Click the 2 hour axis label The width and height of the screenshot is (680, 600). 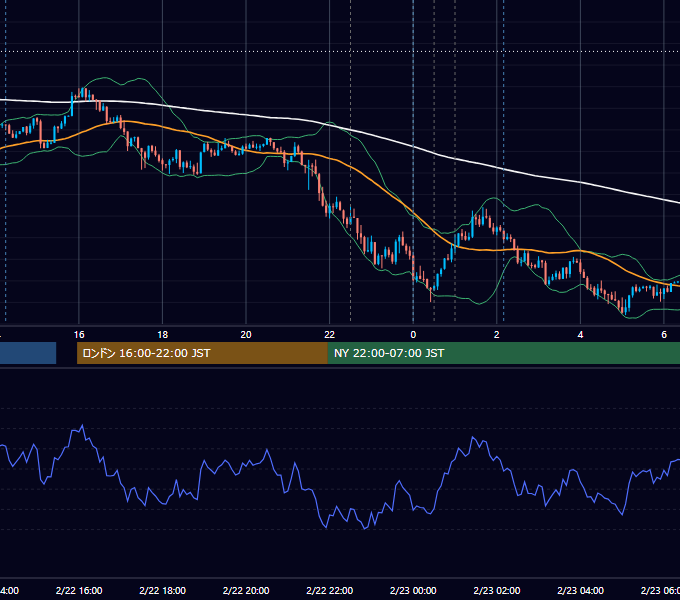click(x=497, y=335)
